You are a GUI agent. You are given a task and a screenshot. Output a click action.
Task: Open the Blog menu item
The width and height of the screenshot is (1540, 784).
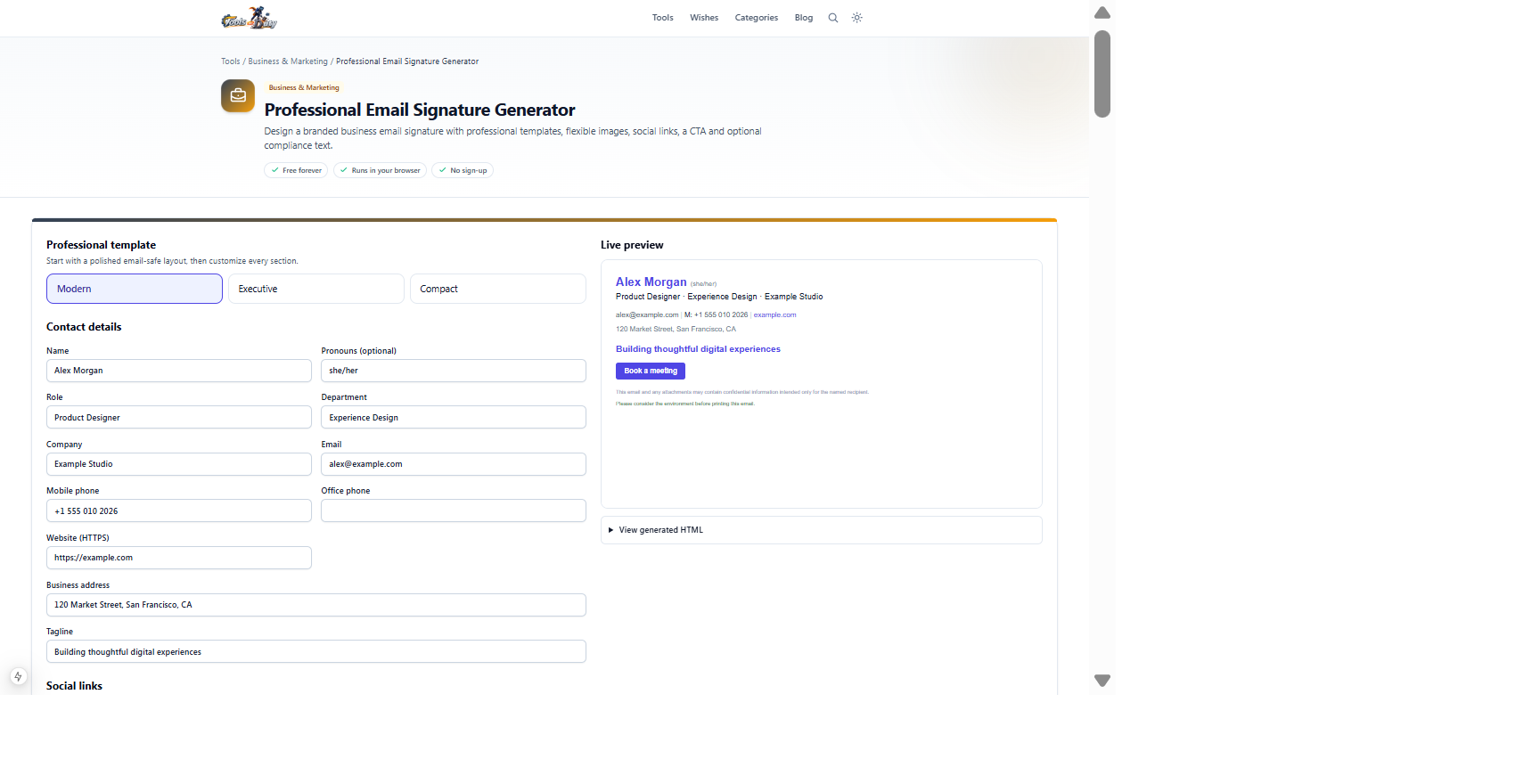coord(804,18)
